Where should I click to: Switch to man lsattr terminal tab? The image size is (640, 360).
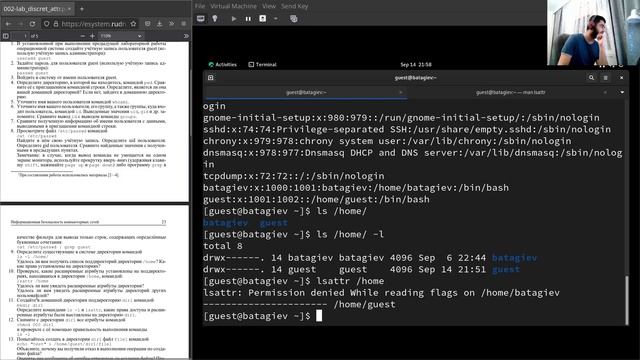pyautogui.click(x=510, y=93)
